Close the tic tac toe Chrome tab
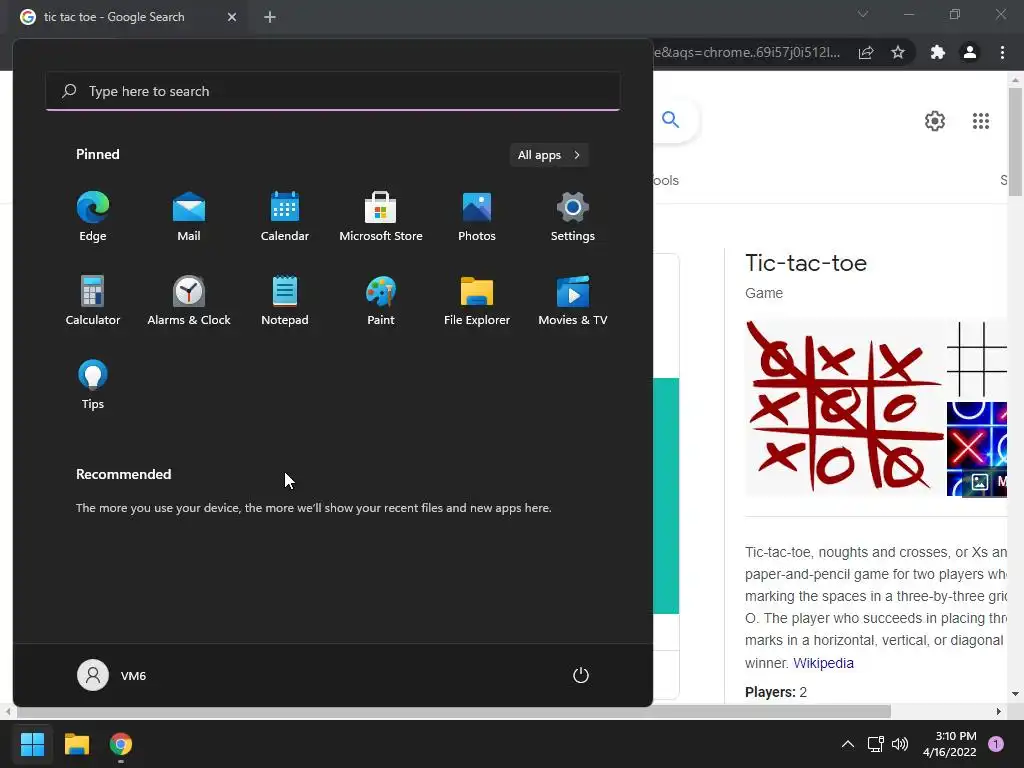The height and width of the screenshot is (768, 1024). pyautogui.click(x=232, y=17)
